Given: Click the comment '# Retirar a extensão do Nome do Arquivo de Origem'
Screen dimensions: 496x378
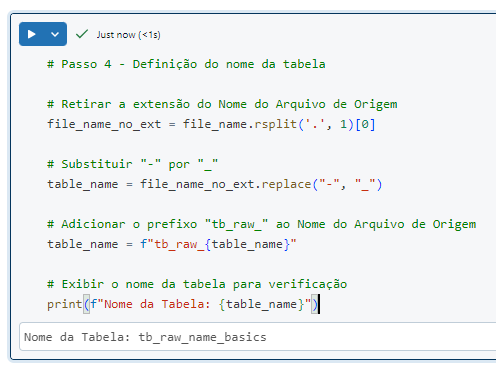Looking at the screenshot, I should tap(222, 104).
